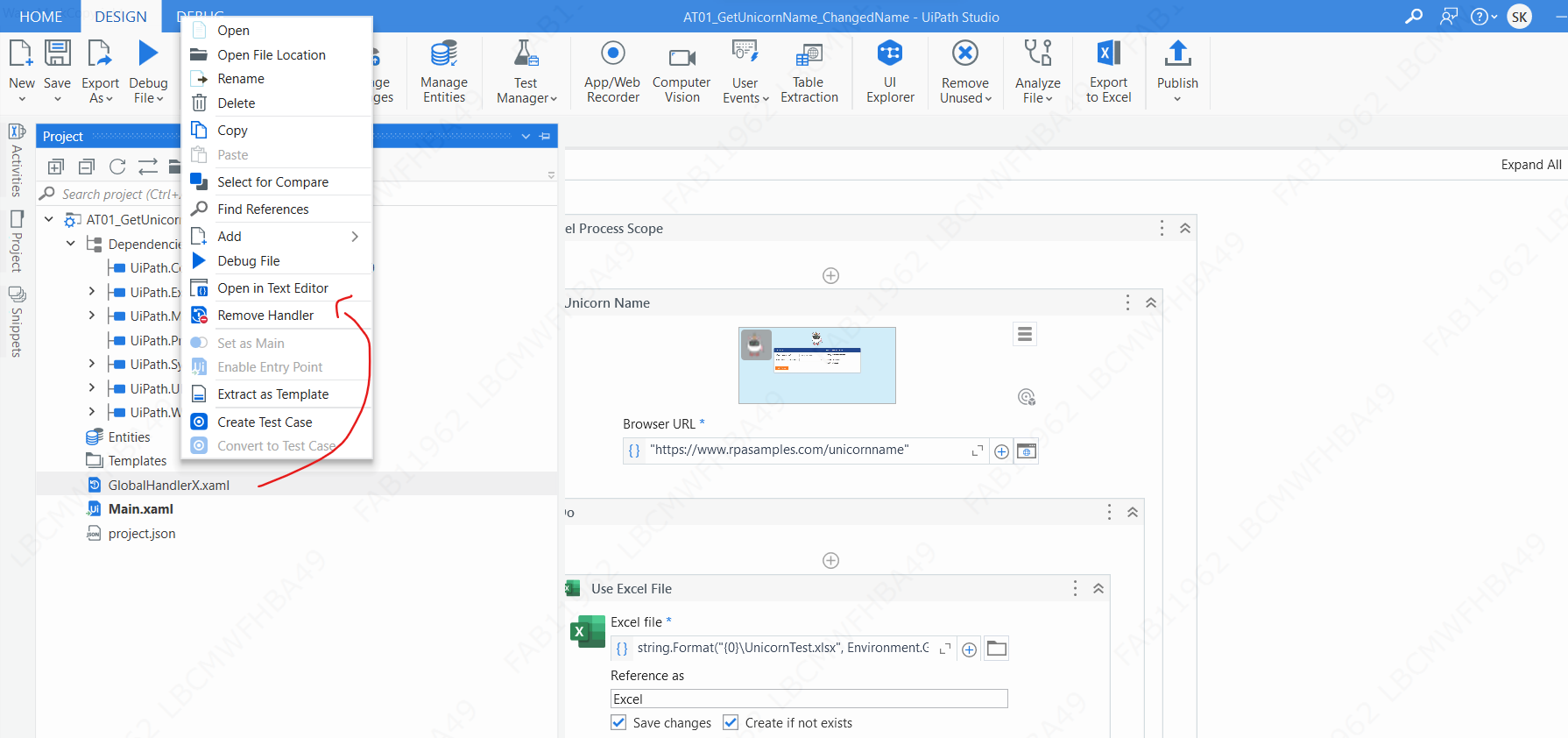Select Open File Location in the context menu
The height and width of the screenshot is (738, 1568).
[277, 55]
